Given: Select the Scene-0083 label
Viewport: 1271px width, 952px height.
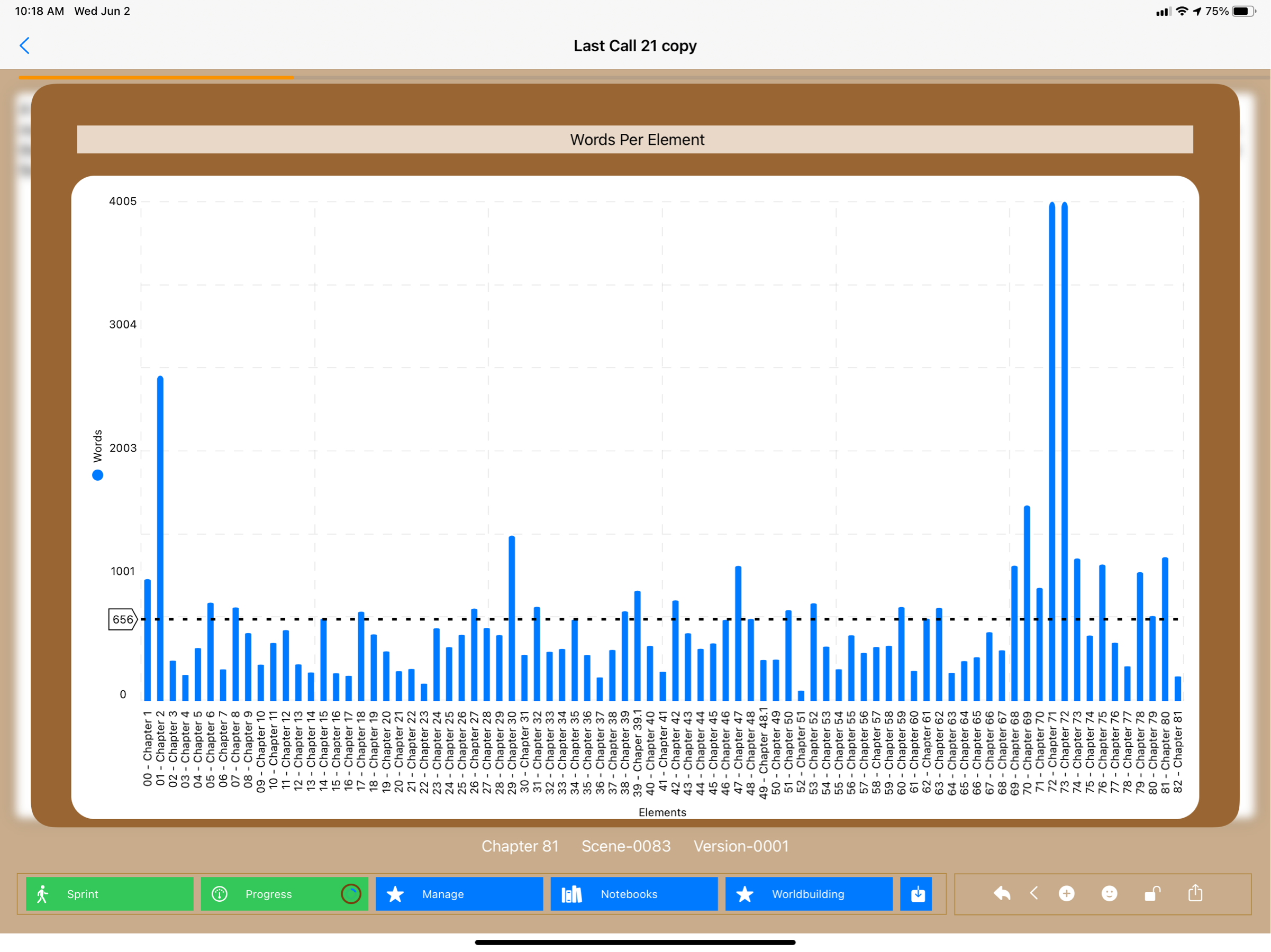Looking at the screenshot, I should click(626, 846).
